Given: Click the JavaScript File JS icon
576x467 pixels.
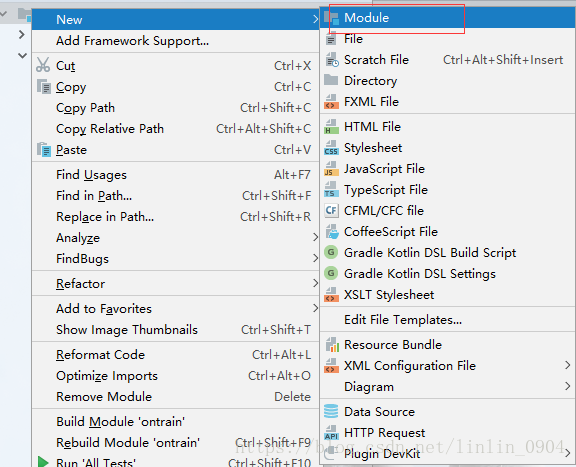Looking at the screenshot, I should 331,169.
